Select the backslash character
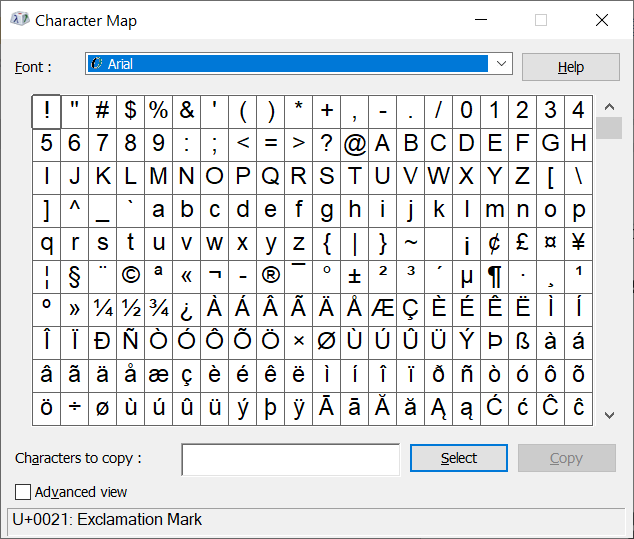This screenshot has width=634, height=539. pos(579,178)
